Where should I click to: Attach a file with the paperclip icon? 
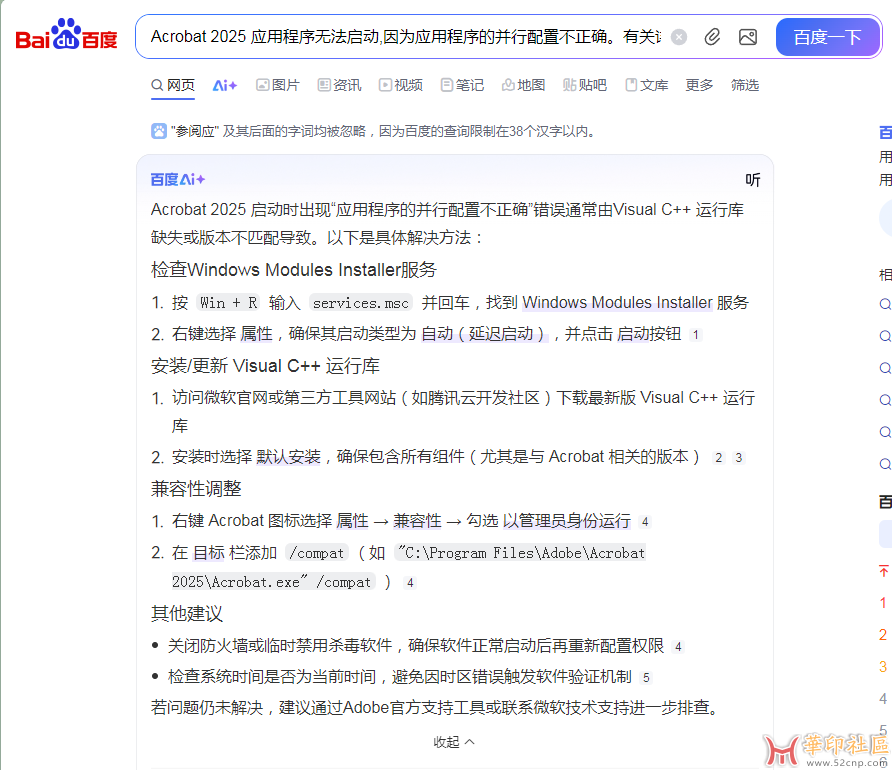point(712,37)
